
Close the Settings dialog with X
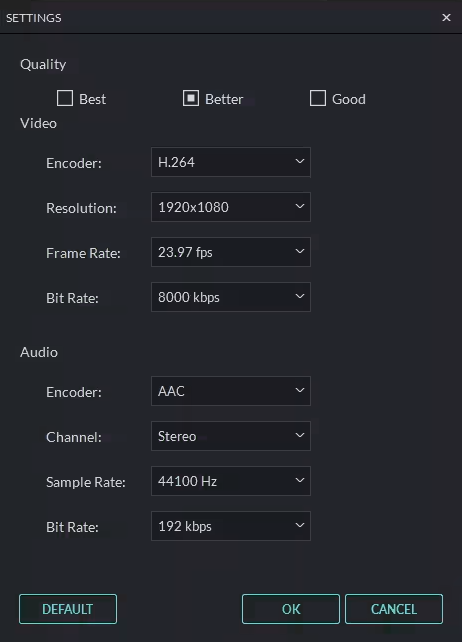(x=446, y=18)
